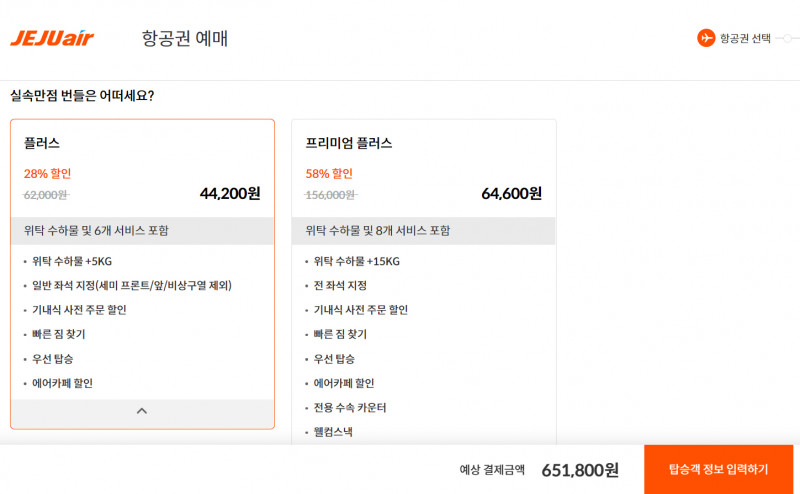
Task: Click the 44,200원 price in 플러스 card
Action: [230, 193]
